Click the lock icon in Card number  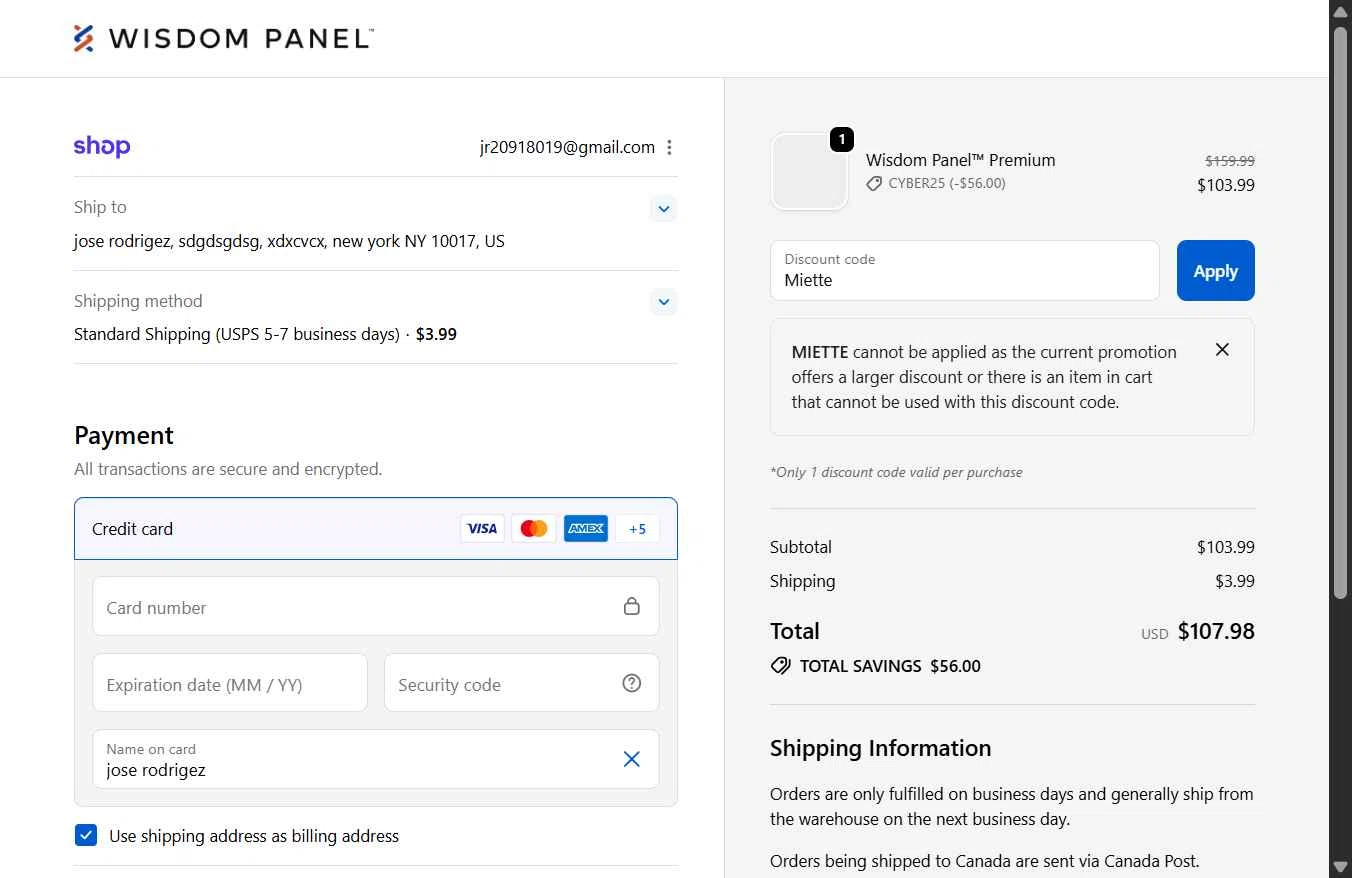pos(632,606)
